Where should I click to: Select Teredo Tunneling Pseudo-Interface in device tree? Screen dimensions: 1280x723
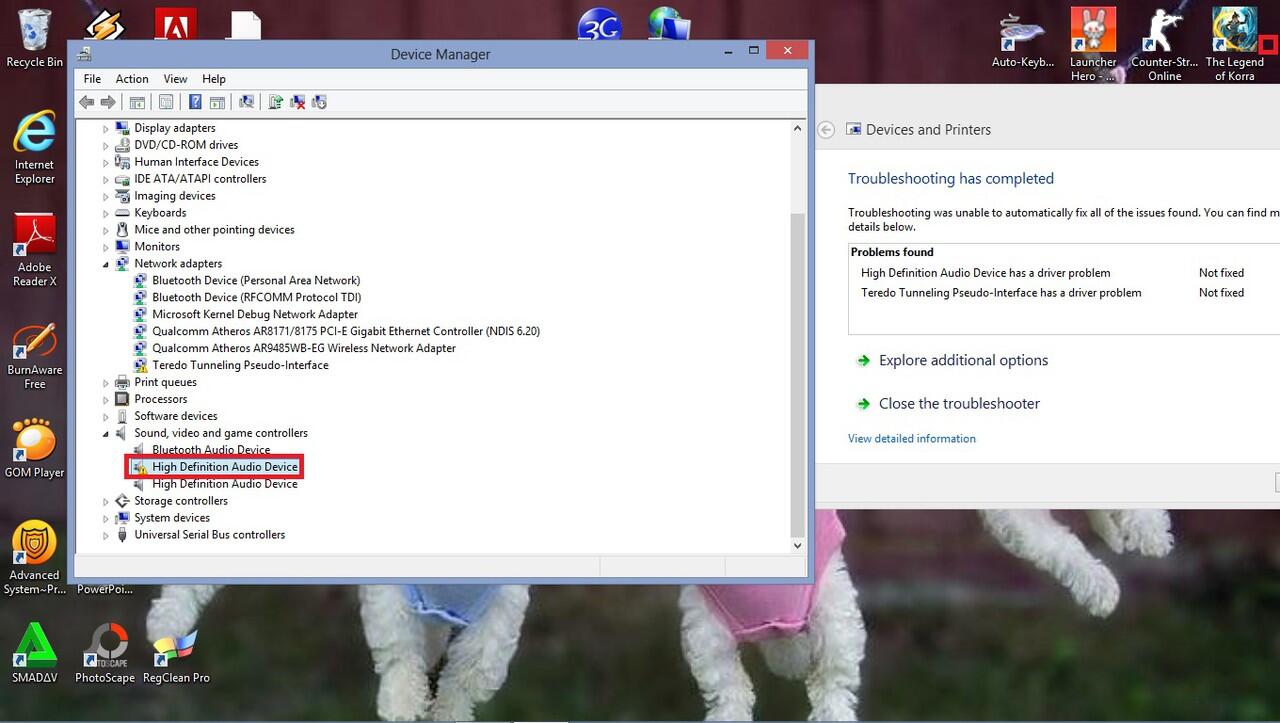coord(240,365)
